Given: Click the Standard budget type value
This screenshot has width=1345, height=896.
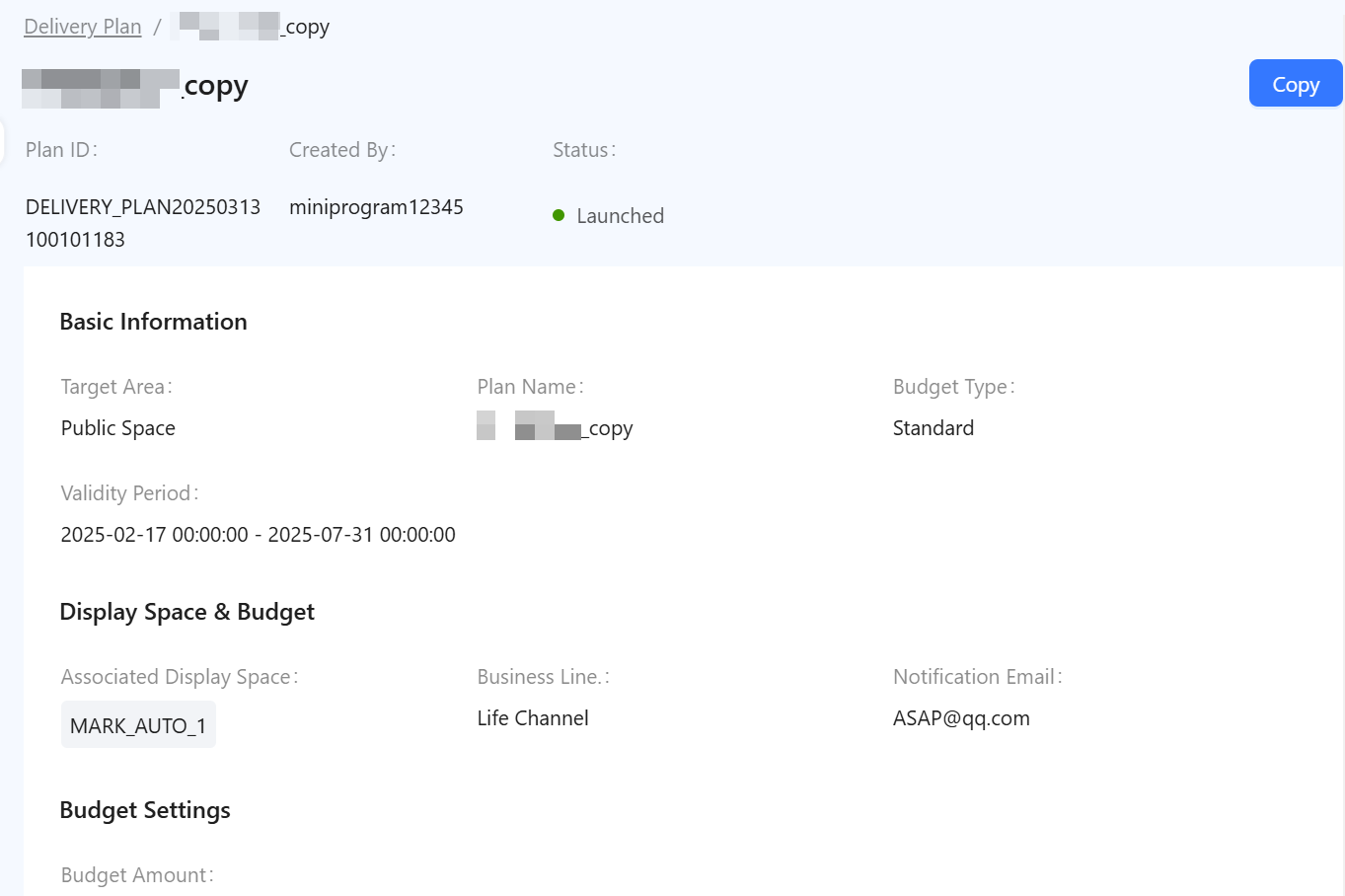Looking at the screenshot, I should tap(933, 428).
